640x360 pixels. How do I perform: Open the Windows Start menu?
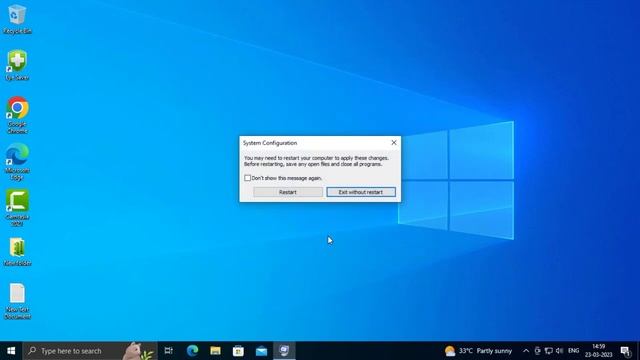click(11, 351)
